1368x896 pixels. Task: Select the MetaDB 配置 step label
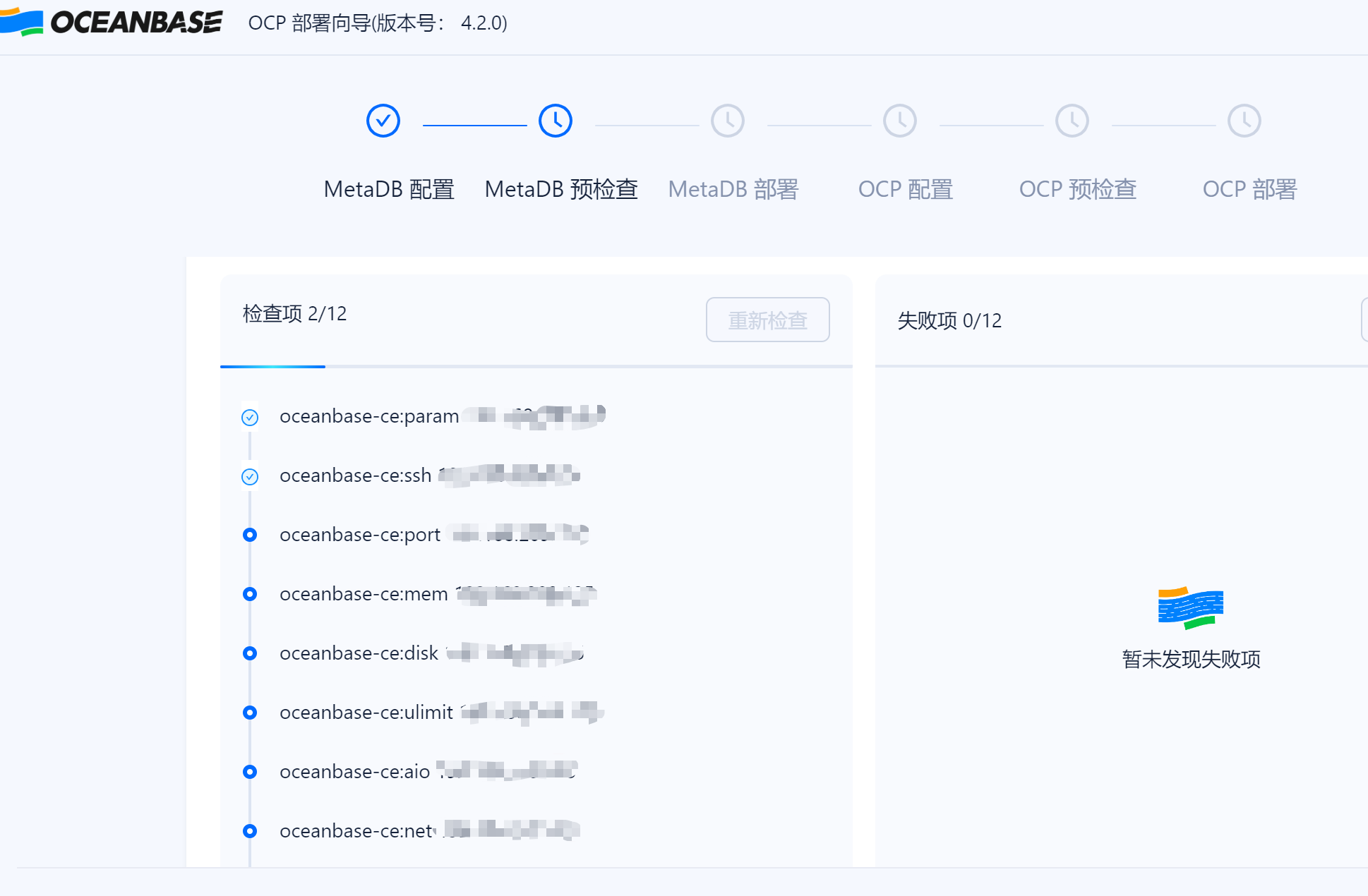tap(389, 189)
